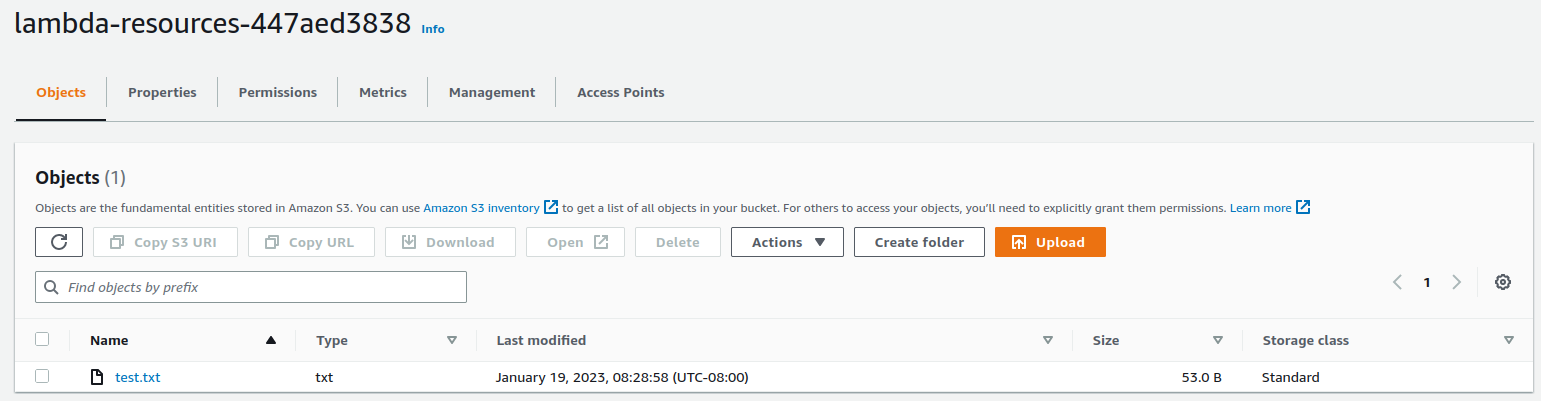The image size is (1541, 401).
Task: Sort by Storage class column arrow
Action: tap(1509, 340)
